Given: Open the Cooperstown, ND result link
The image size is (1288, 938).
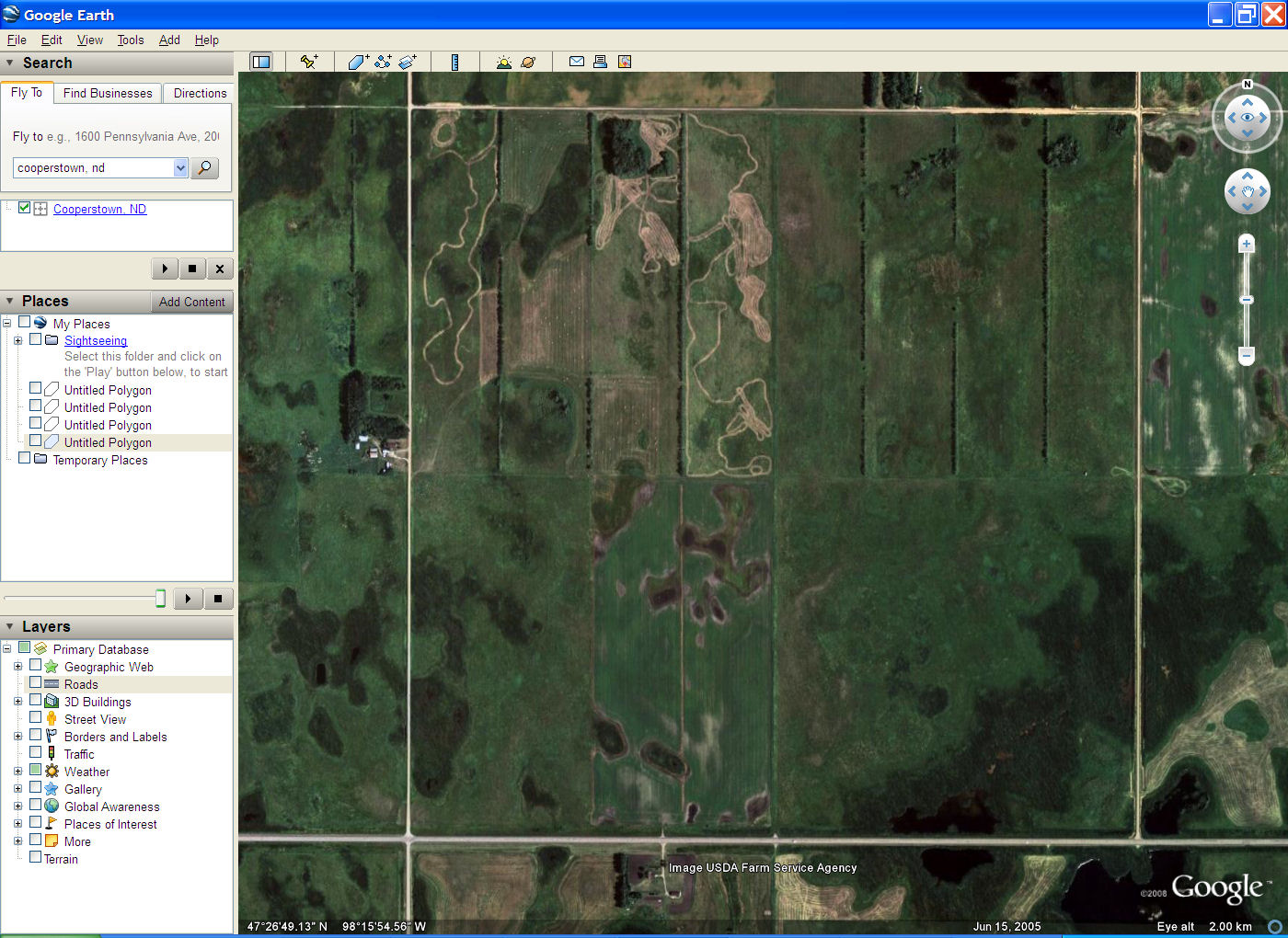Looking at the screenshot, I should 99,209.
